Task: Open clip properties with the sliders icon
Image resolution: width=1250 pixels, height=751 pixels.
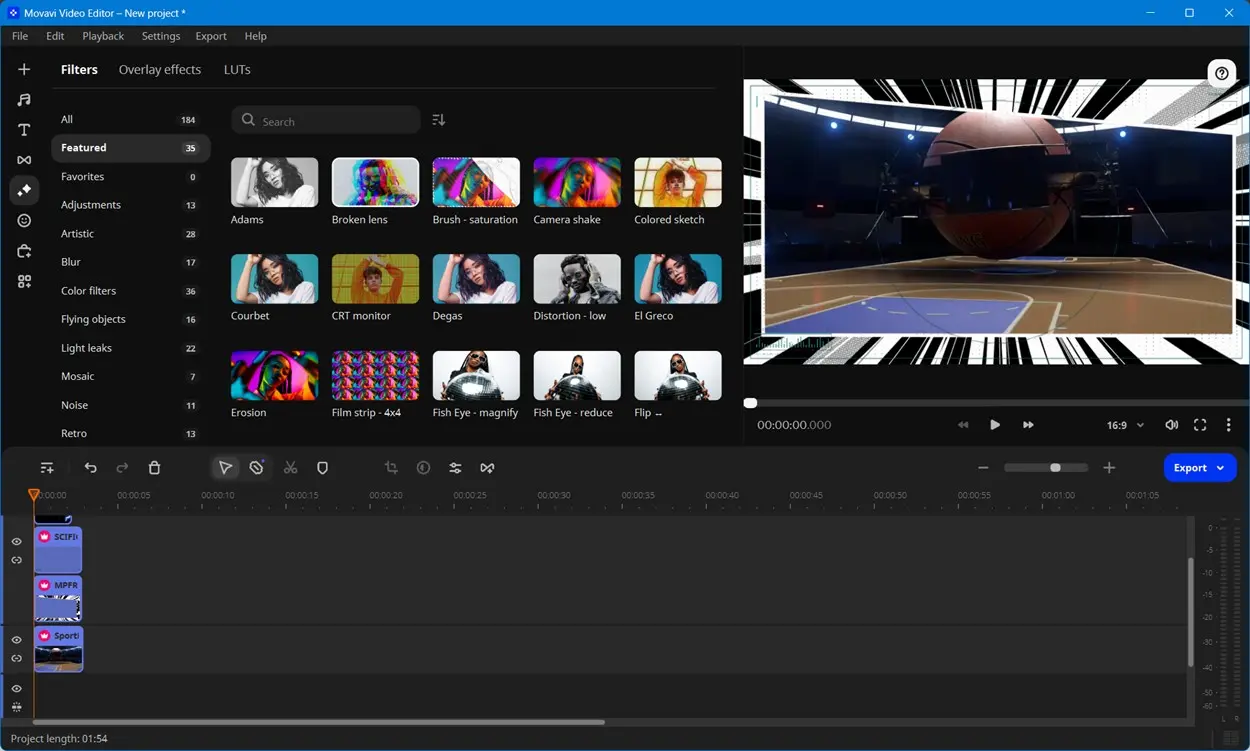Action: click(455, 467)
